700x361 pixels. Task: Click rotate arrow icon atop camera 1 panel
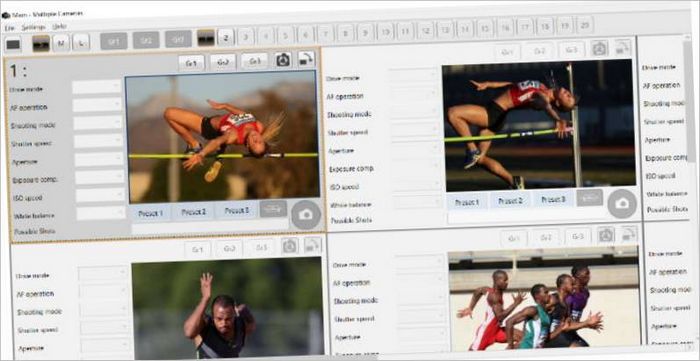(306, 59)
